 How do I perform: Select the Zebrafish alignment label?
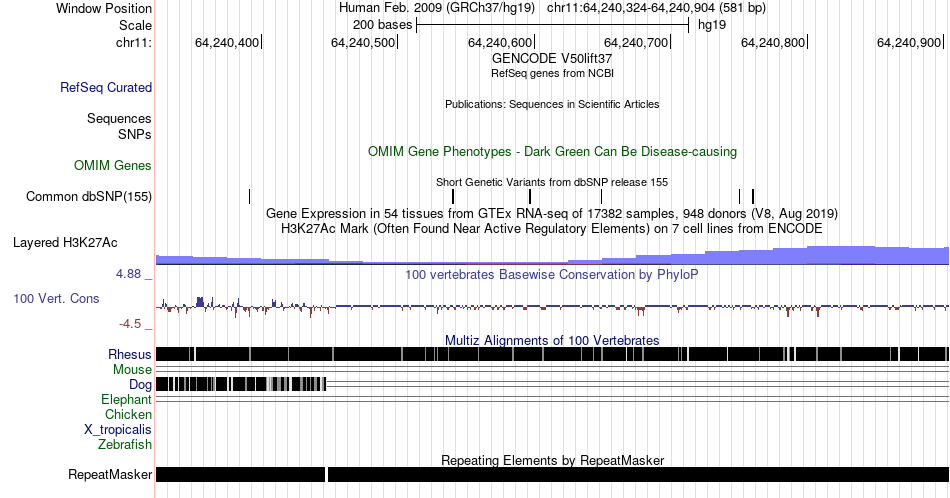(125, 444)
